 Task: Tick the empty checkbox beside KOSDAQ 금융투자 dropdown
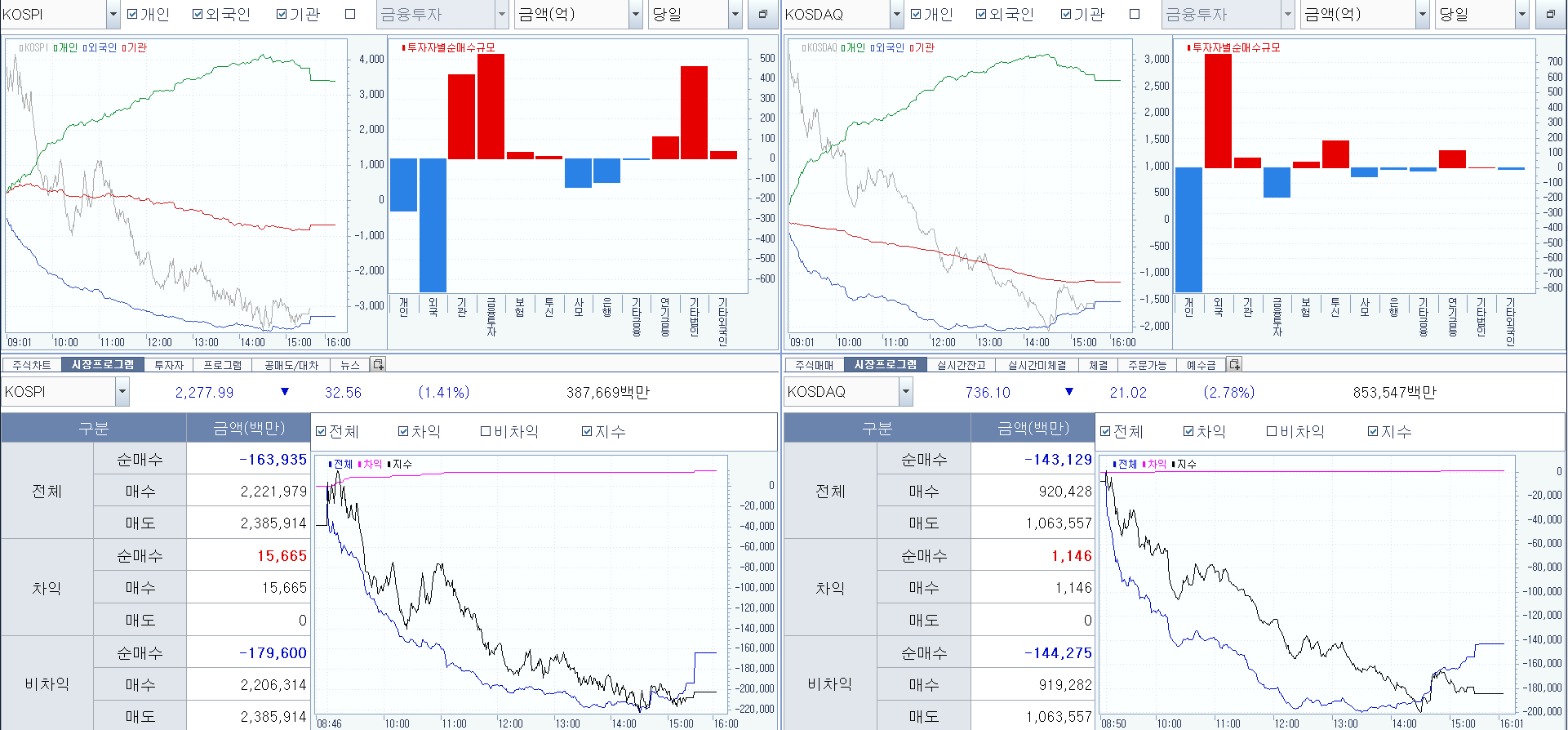[x=1135, y=14]
